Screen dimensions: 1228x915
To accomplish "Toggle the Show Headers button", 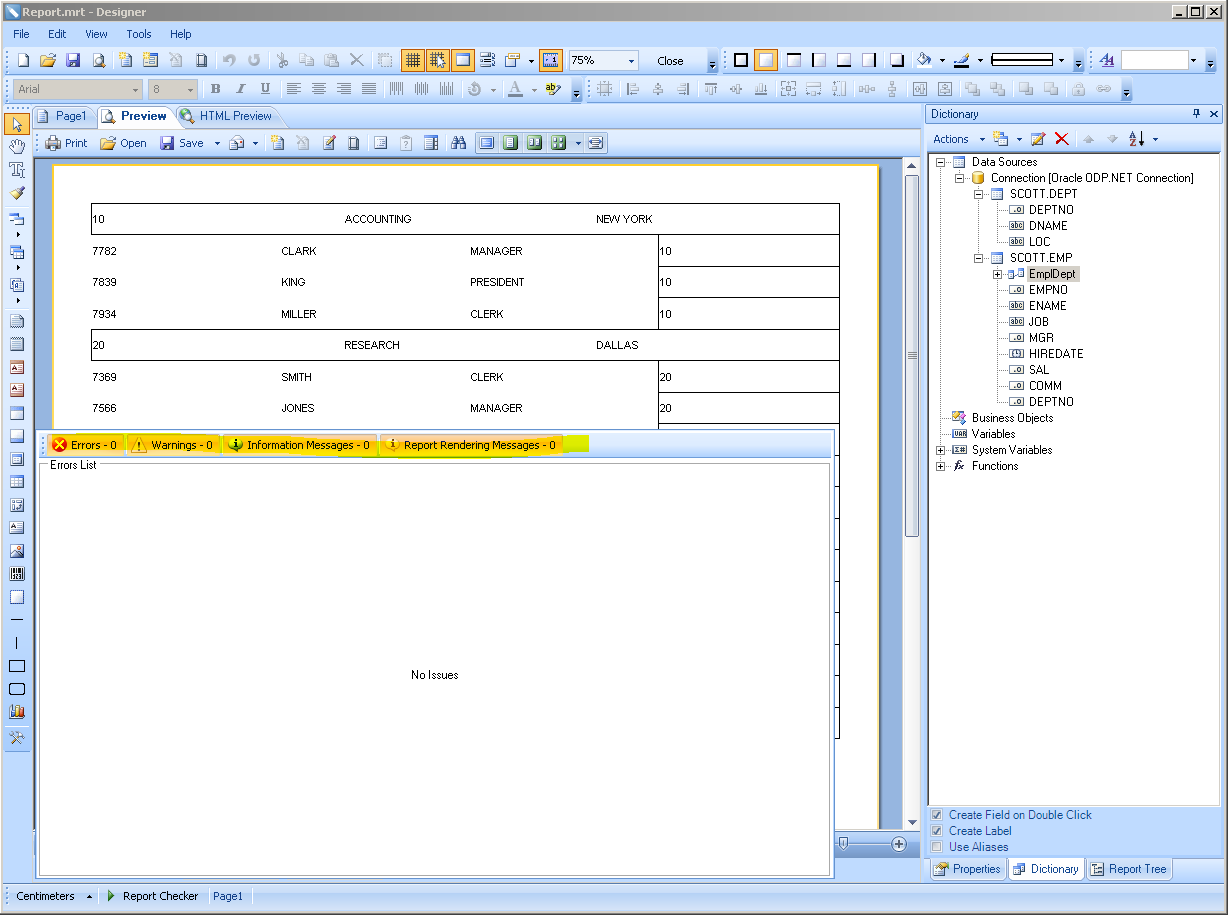I will pyautogui.click(x=463, y=61).
